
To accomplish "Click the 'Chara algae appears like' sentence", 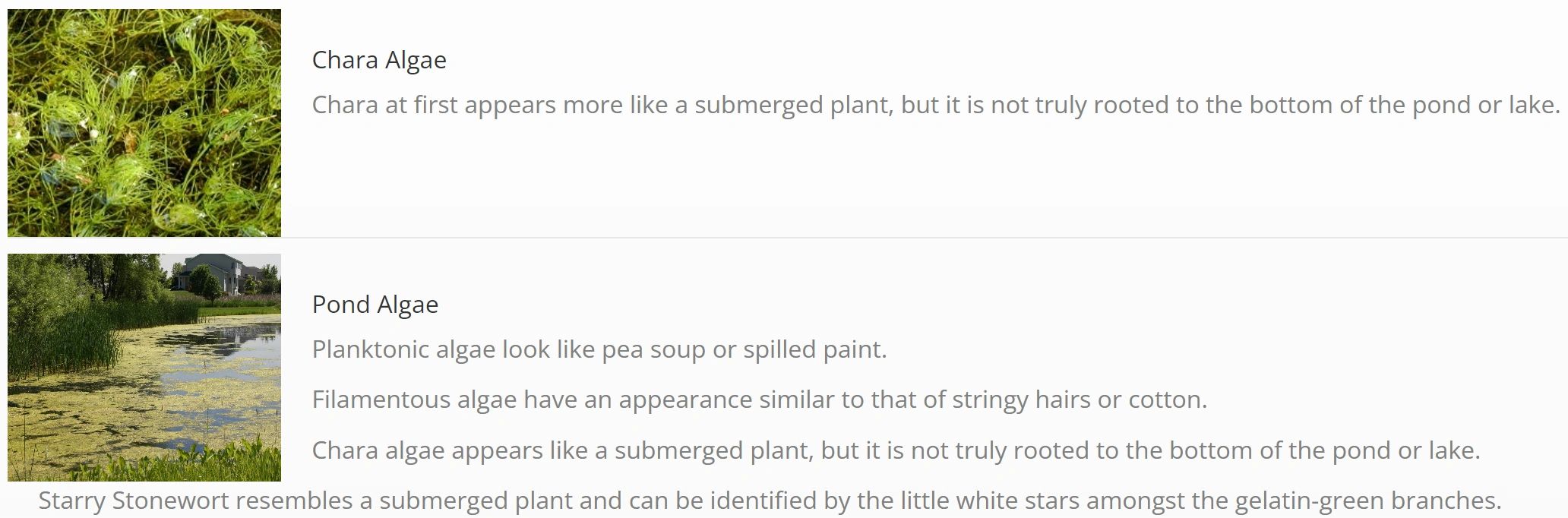I will tap(896, 450).
